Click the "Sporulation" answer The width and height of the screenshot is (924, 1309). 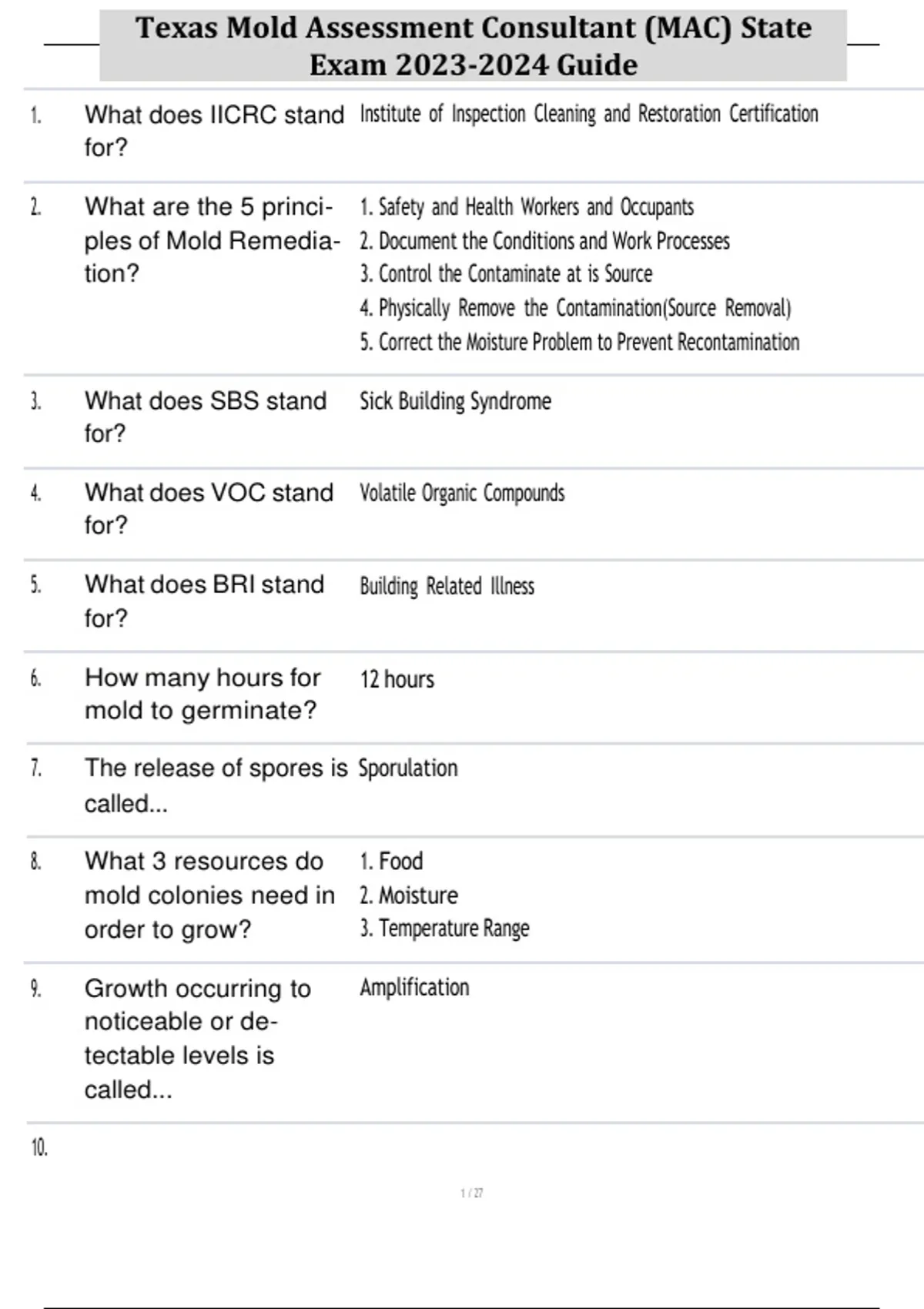coord(408,768)
